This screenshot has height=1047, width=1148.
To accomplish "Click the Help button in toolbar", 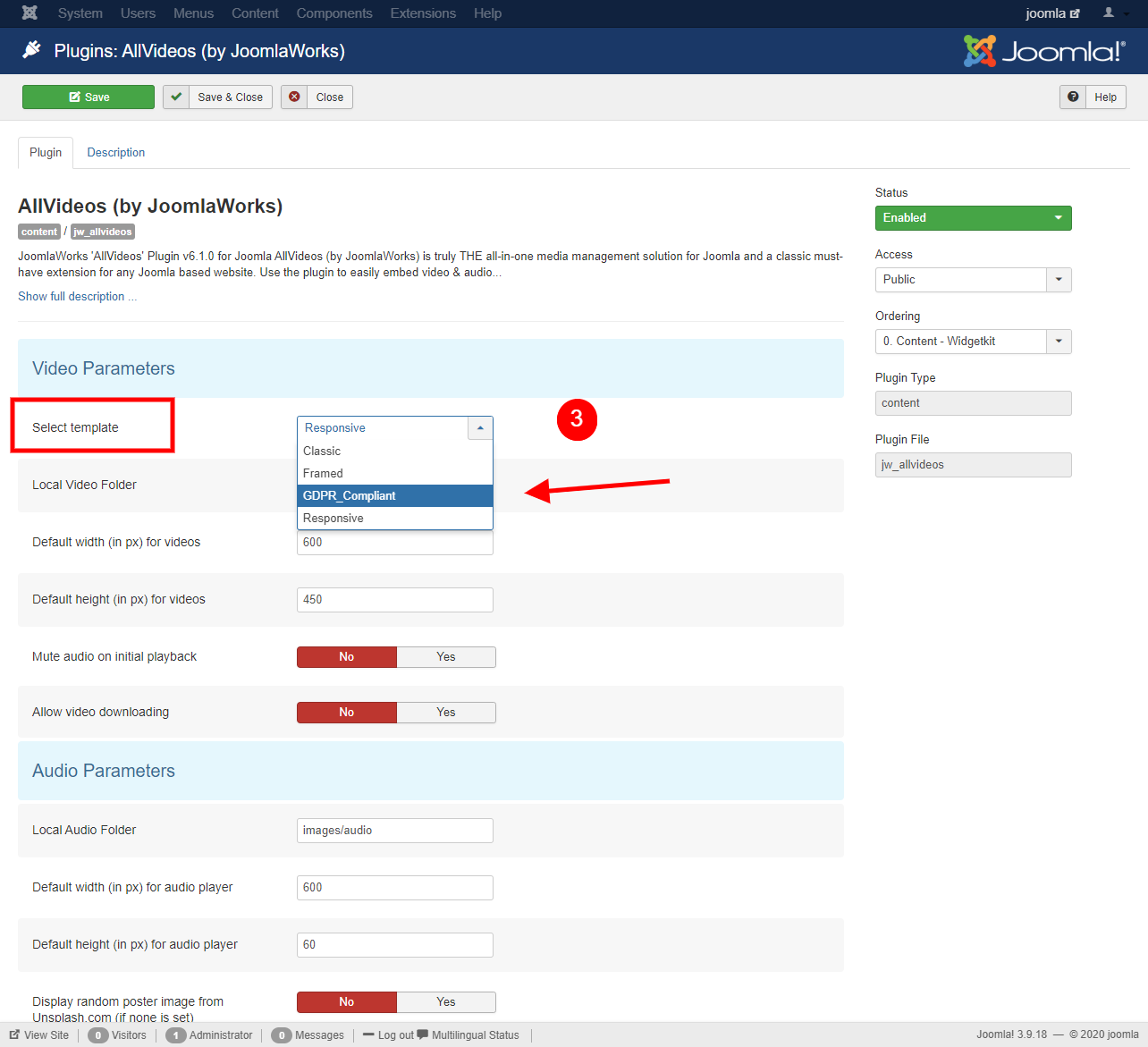I will click(1093, 97).
